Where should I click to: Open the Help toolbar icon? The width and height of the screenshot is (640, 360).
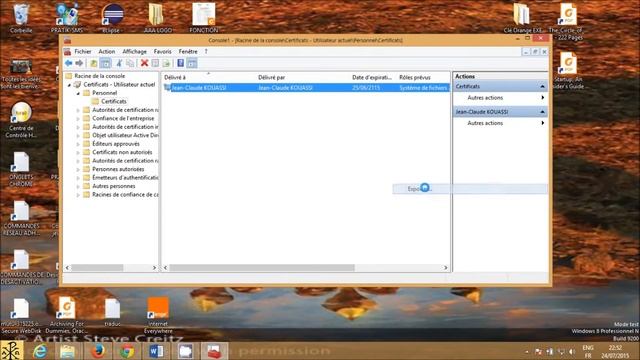pyautogui.click(x=180, y=63)
